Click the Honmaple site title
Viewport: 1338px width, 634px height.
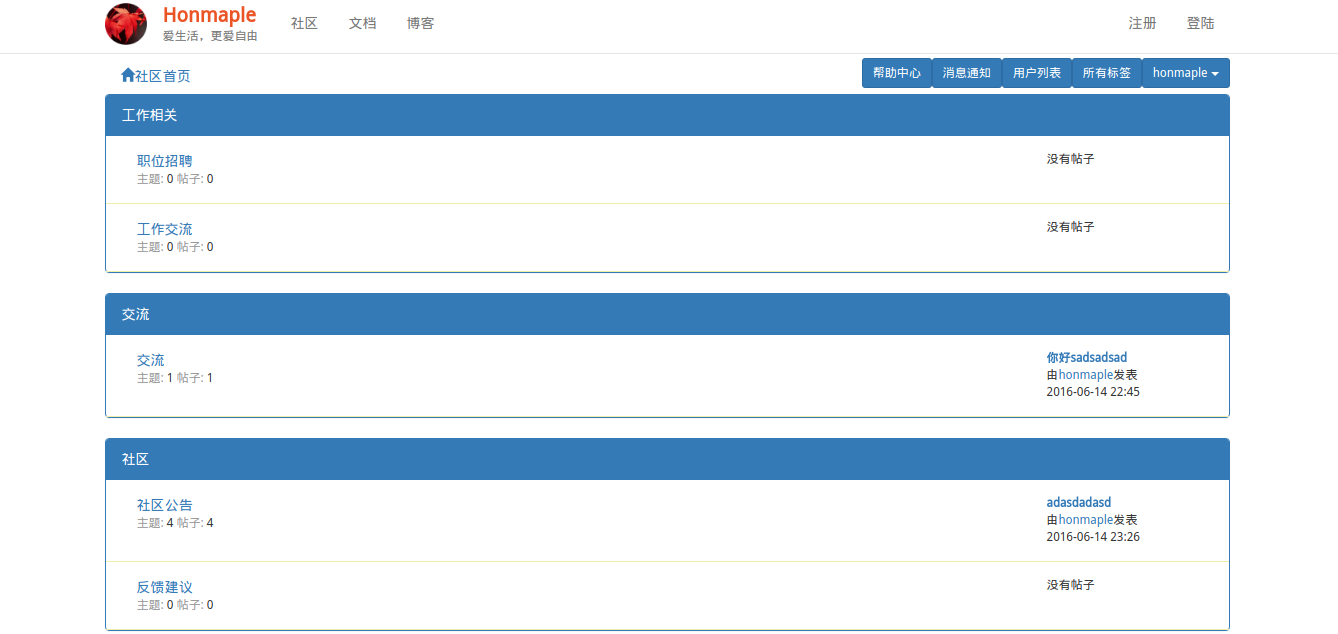(209, 15)
